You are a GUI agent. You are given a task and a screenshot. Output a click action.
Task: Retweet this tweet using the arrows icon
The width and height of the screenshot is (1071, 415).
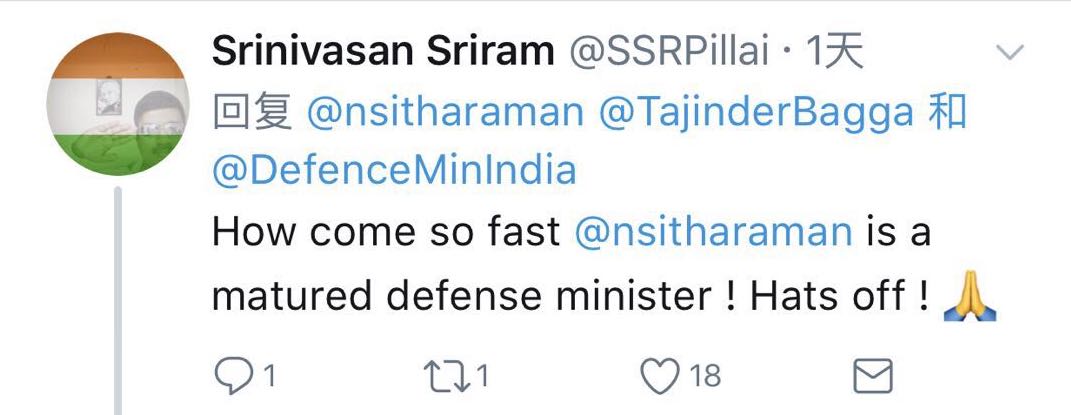[447, 376]
